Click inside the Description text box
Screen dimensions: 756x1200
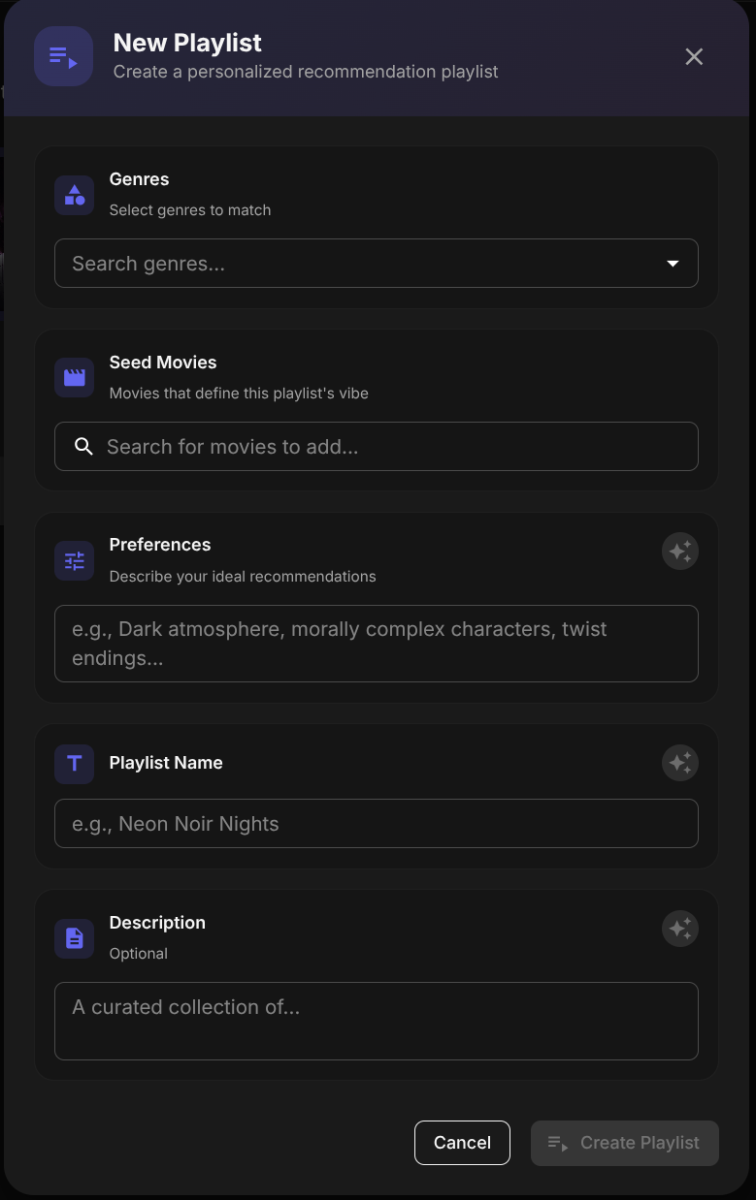tap(376, 1020)
